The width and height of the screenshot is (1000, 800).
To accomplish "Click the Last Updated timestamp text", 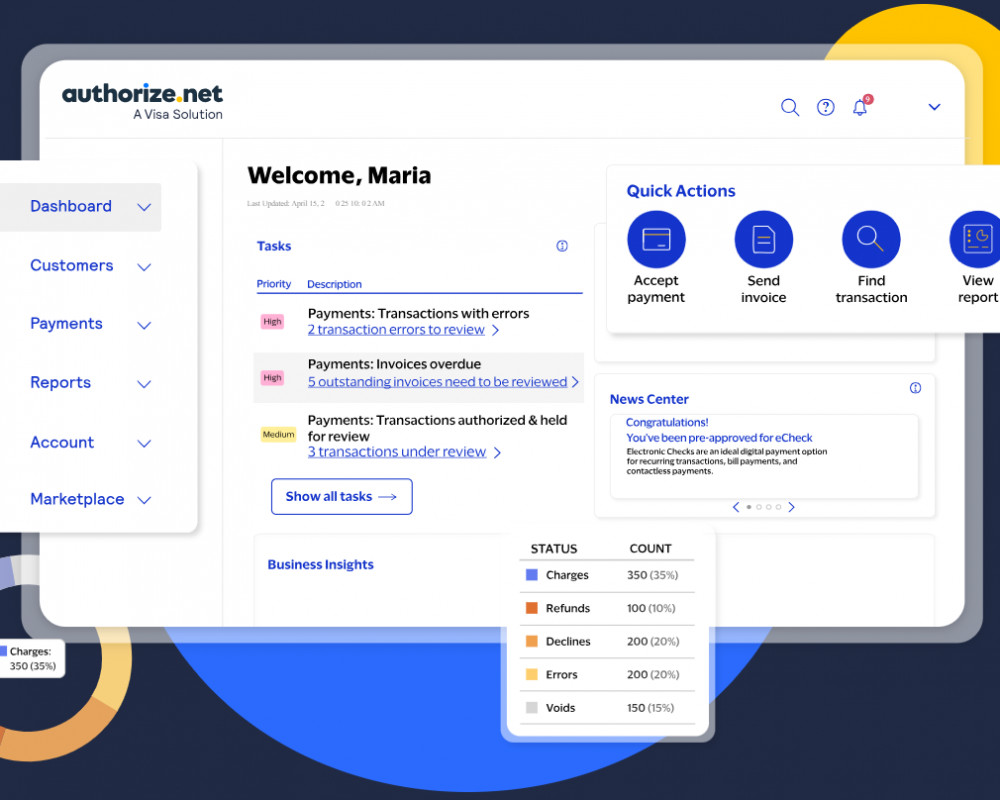I will [316, 204].
